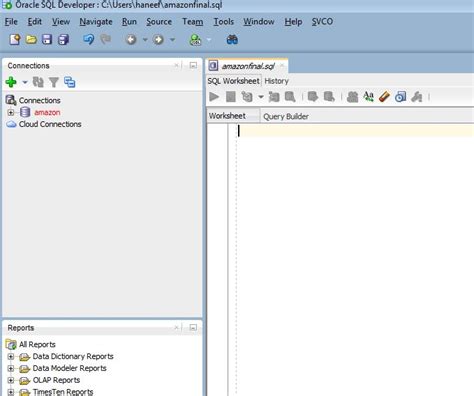Click the Run Script icon in worksheet toolbar
Viewport: 474px width, 396px height.
(231, 97)
